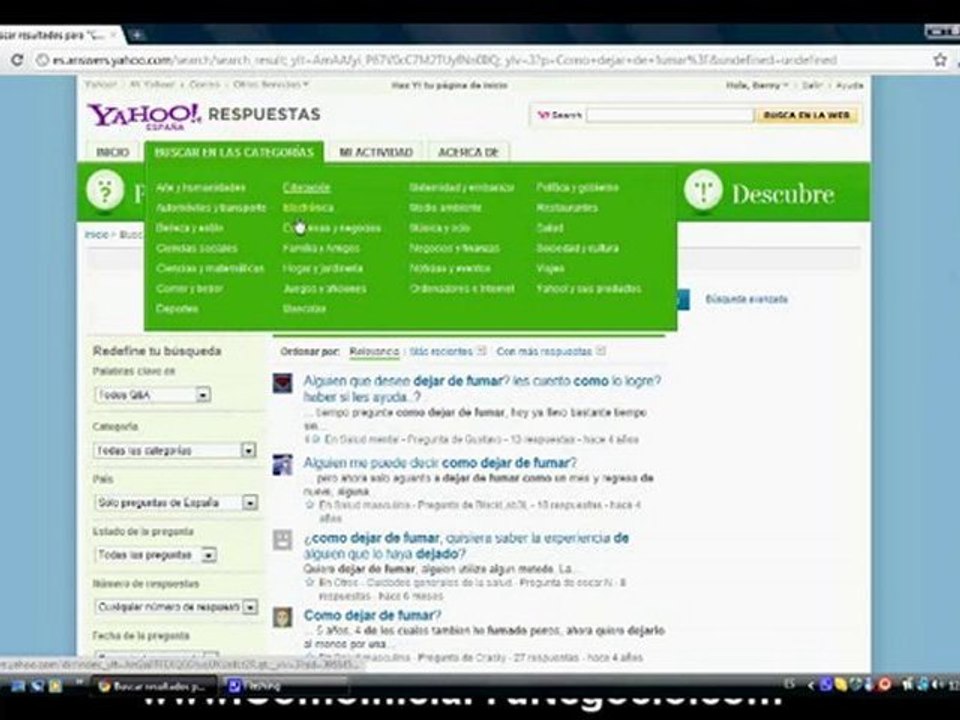960x720 pixels.
Task: Open 'Noticias y eventos' category
Action: pyautogui.click(x=450, y=268)
